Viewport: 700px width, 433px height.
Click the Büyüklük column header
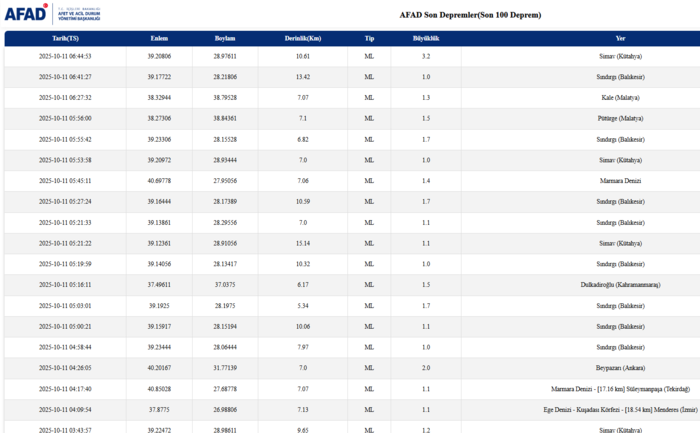[426, 38]
